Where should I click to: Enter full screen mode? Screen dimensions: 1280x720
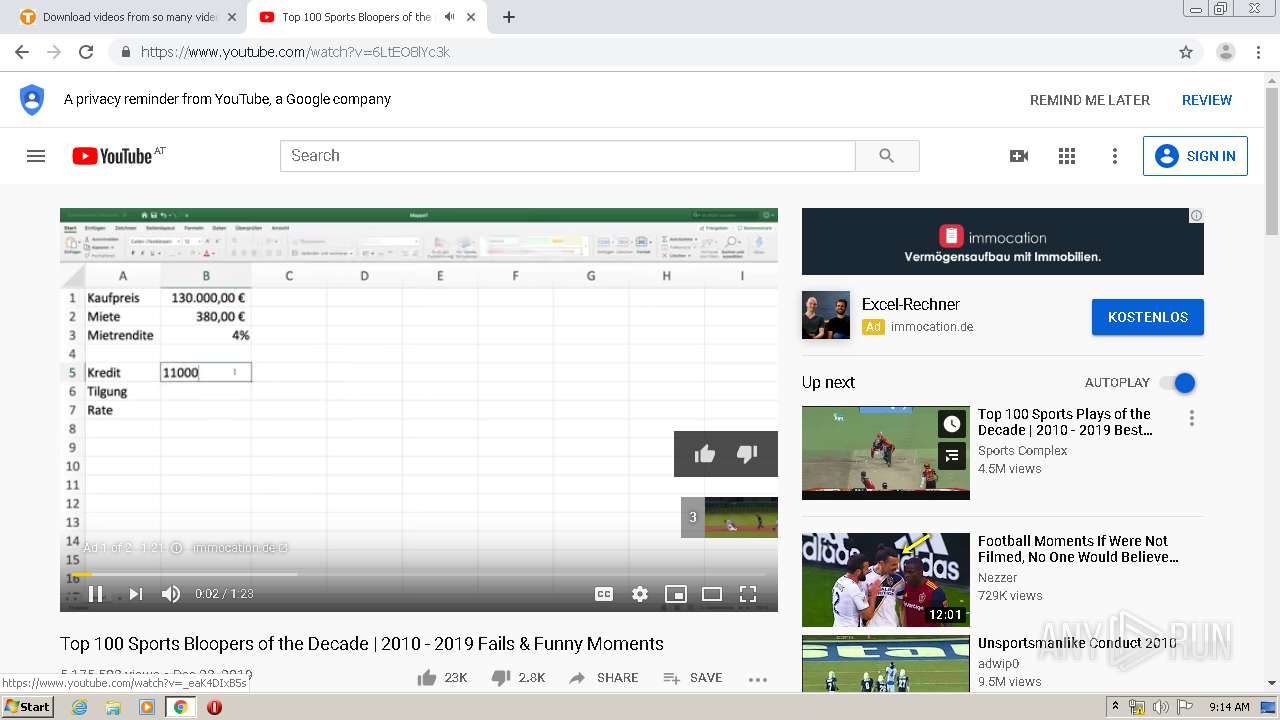click(747, 594)
